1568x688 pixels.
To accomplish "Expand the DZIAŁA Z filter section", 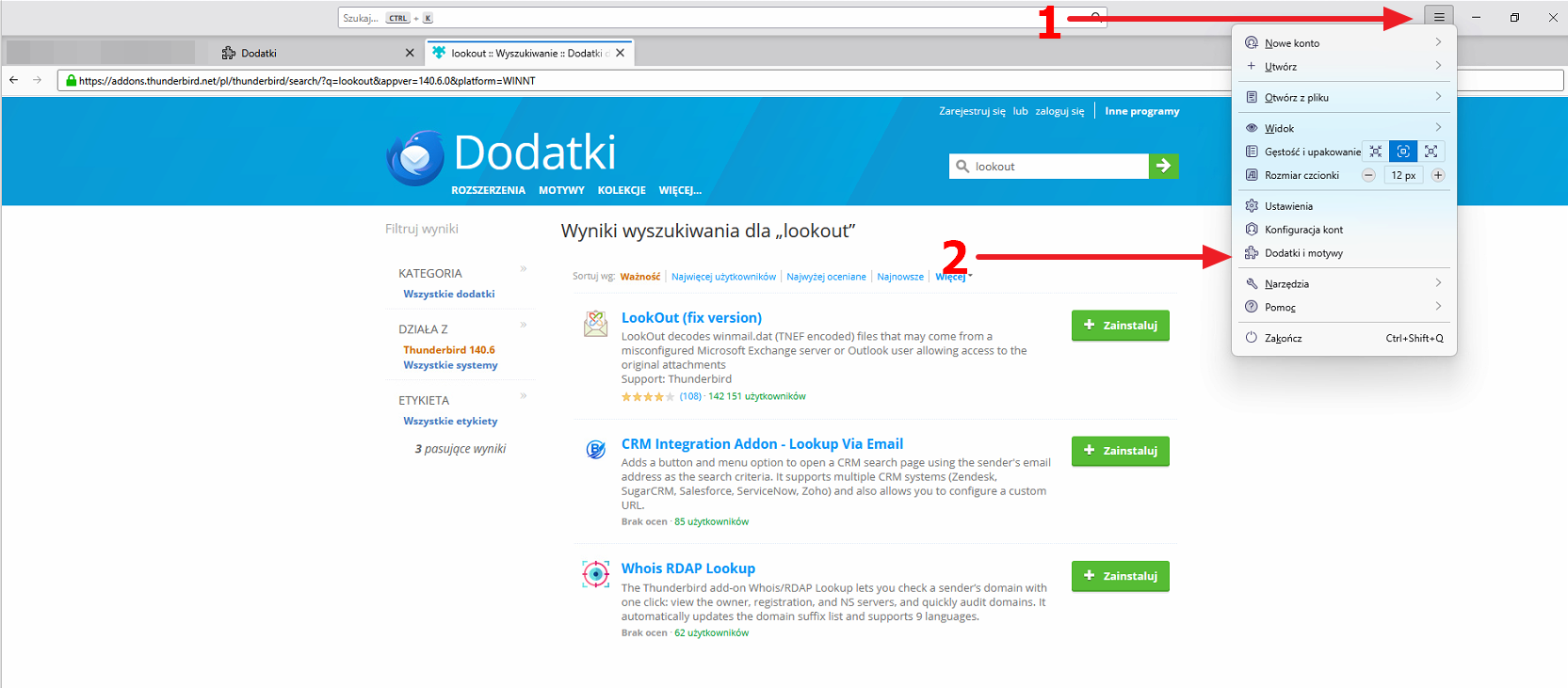I will coord(524,325).
